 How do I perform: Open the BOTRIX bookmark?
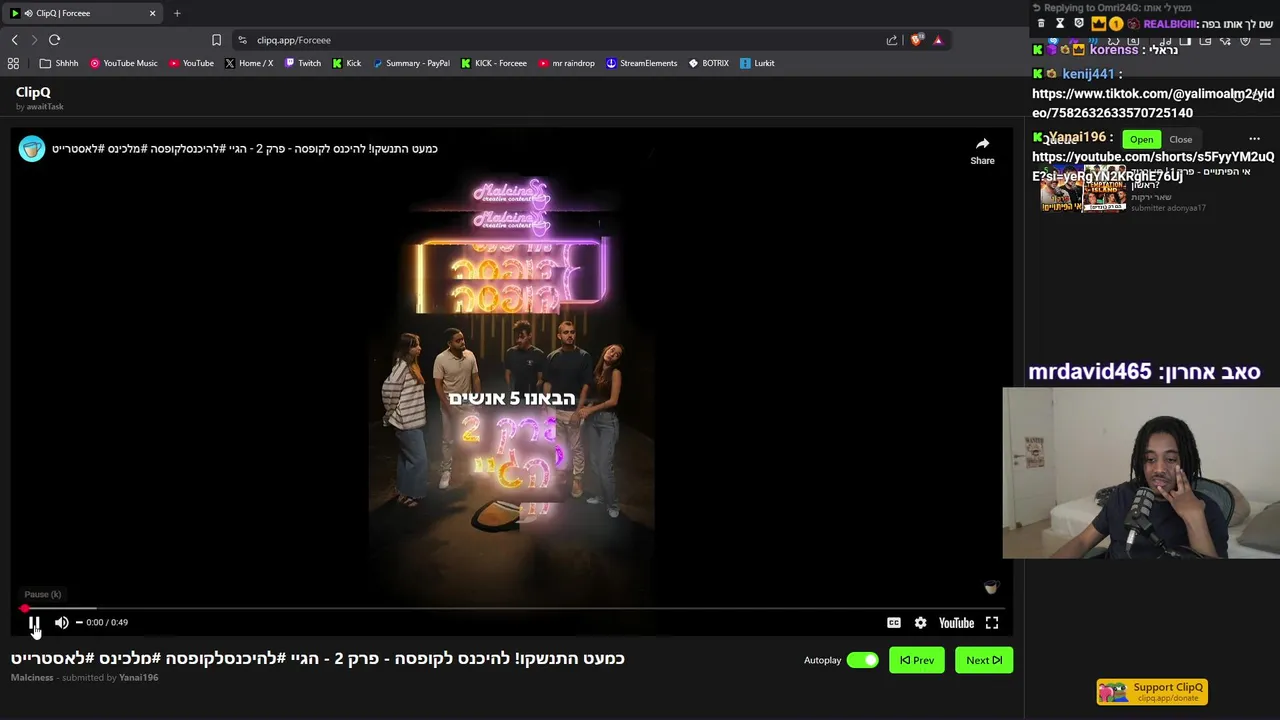point(709,63)
